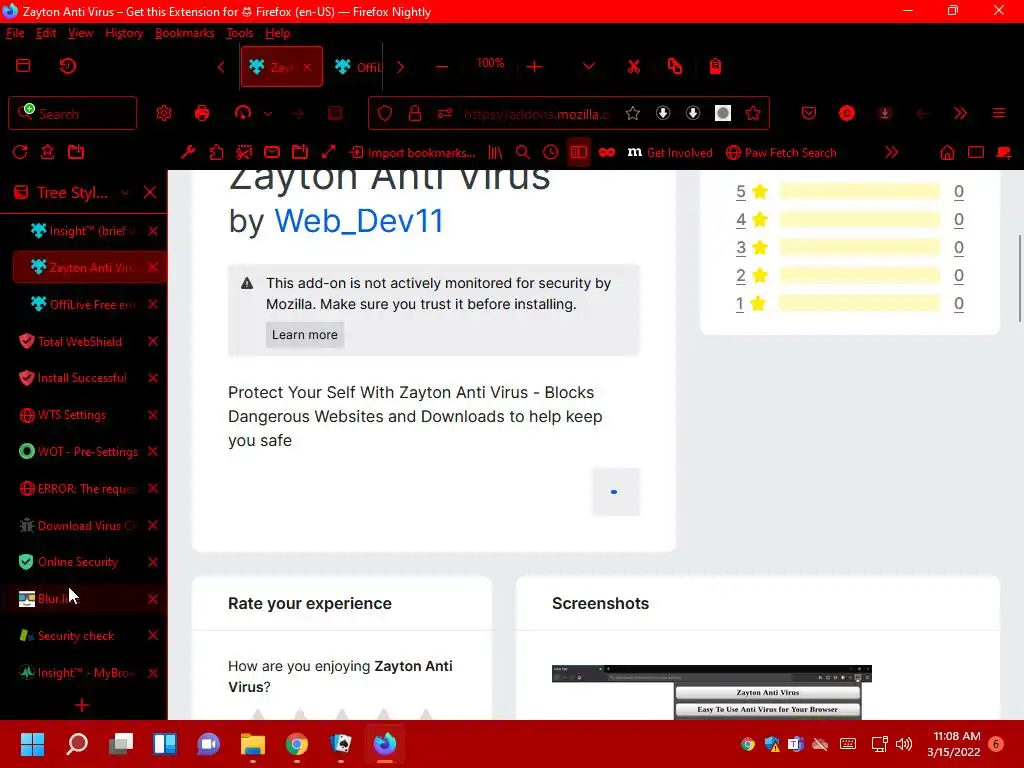
Task: Open the recently closed history icon
Action: [67, 66]
